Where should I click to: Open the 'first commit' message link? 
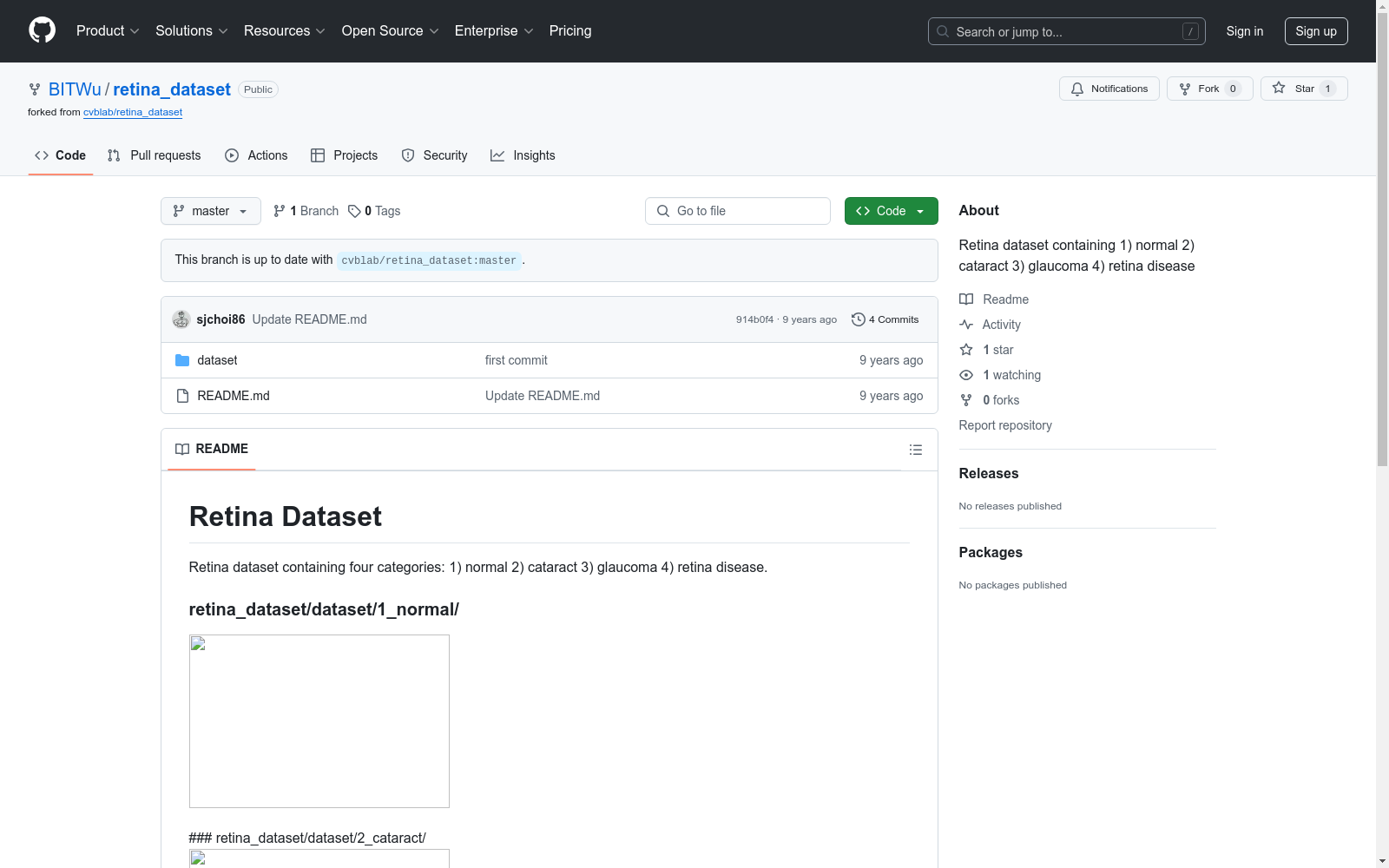(517, 360)
